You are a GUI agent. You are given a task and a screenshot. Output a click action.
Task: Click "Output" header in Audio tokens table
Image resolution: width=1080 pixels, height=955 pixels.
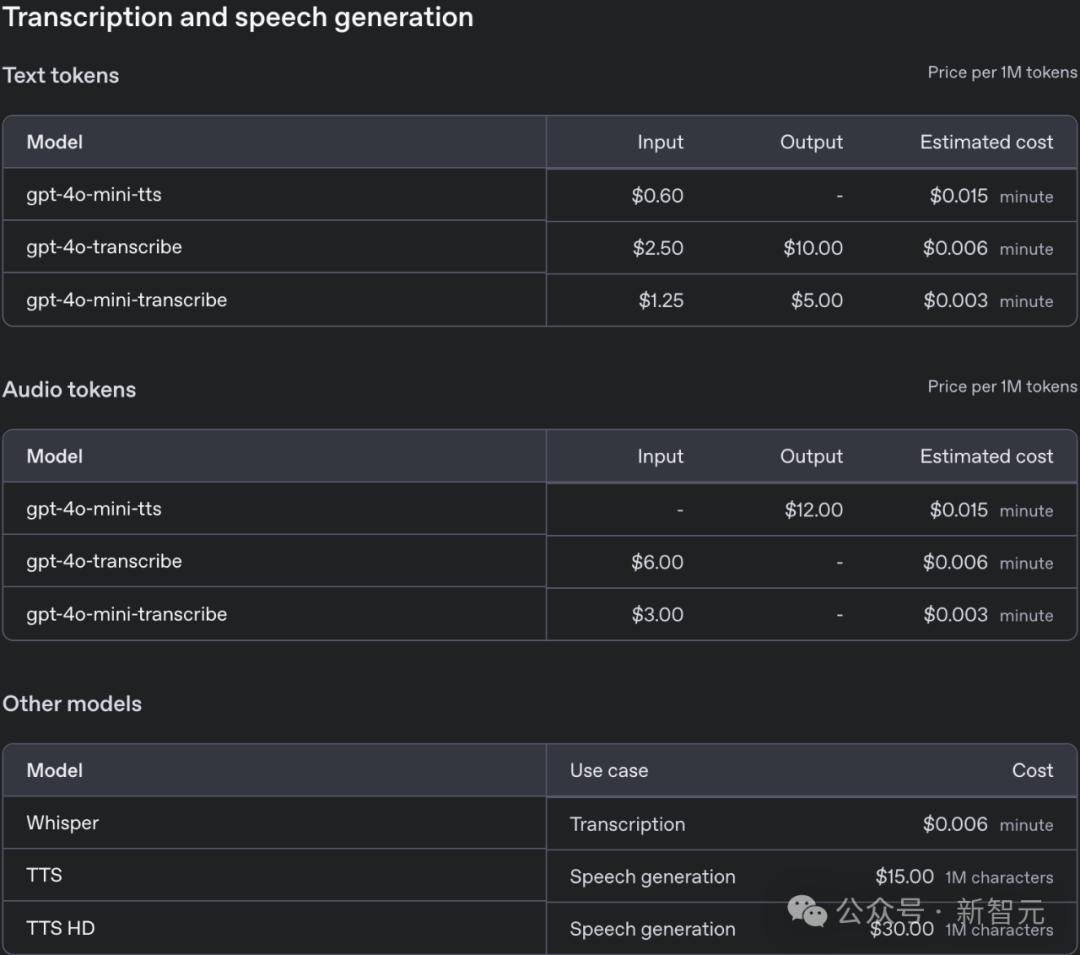pyautogui.click(x=811, y=456)
